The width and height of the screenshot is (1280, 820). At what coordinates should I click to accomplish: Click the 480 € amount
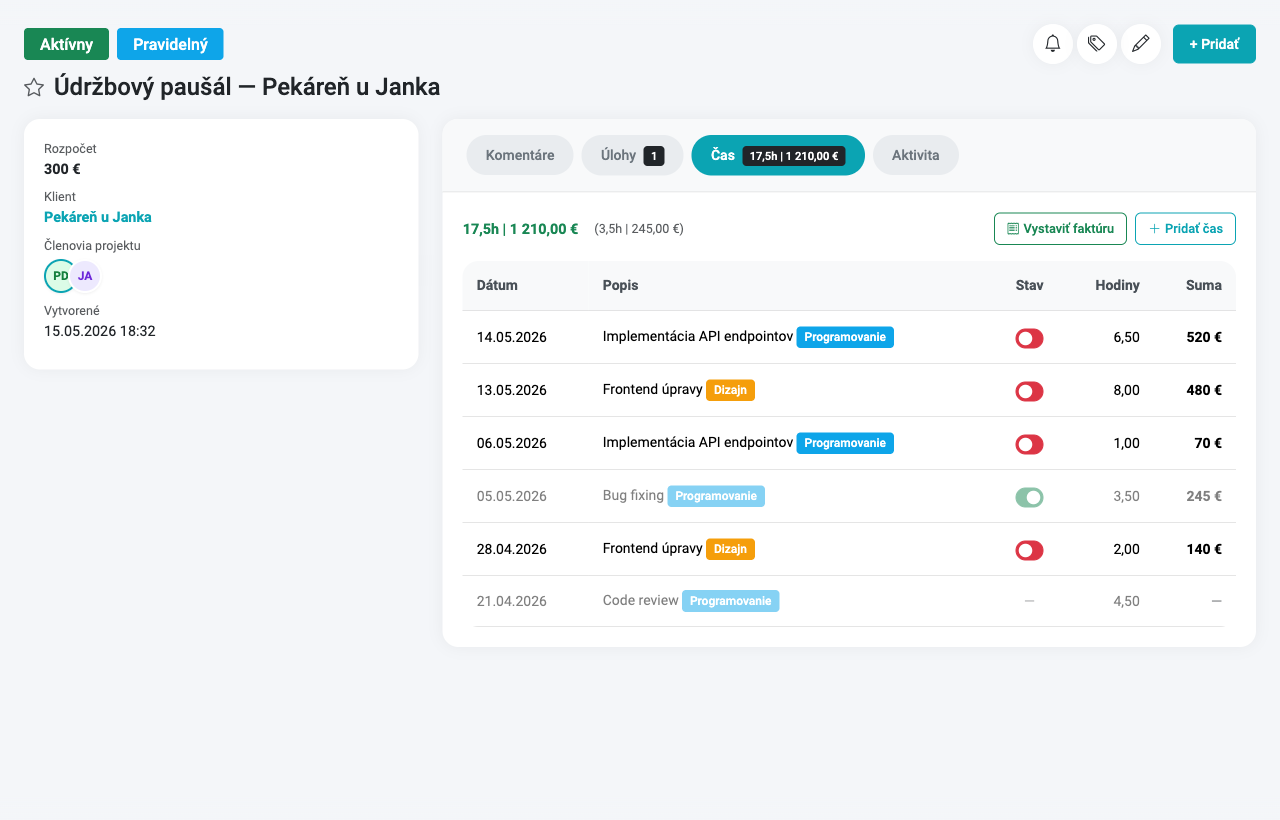tap(1204, 390)
